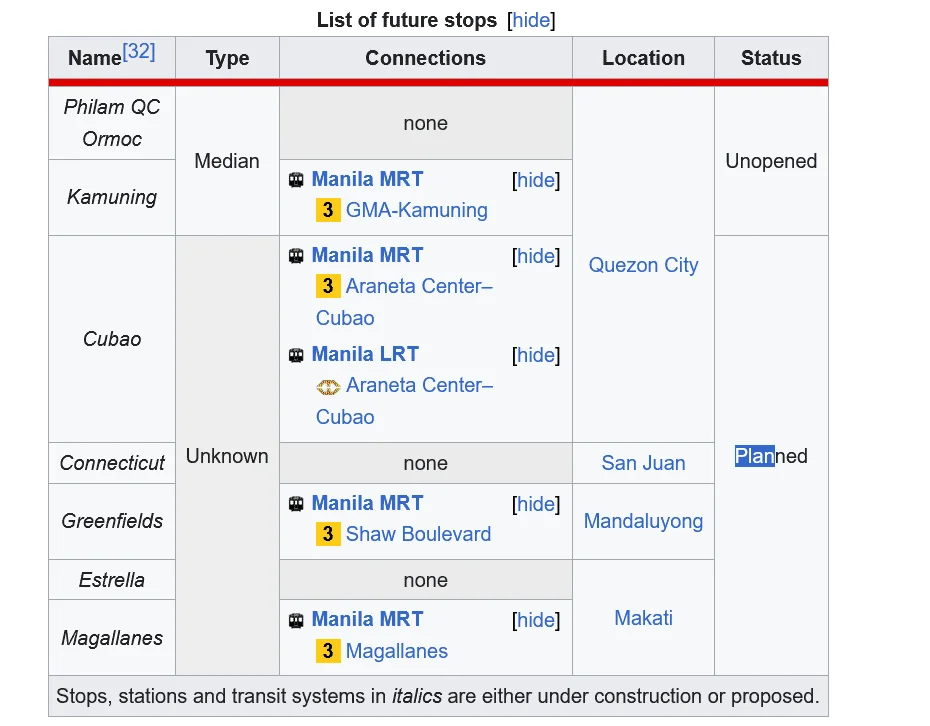Click the Philam QC stop name
Viewport: 930px width, 726px height.
pos(112,107)
